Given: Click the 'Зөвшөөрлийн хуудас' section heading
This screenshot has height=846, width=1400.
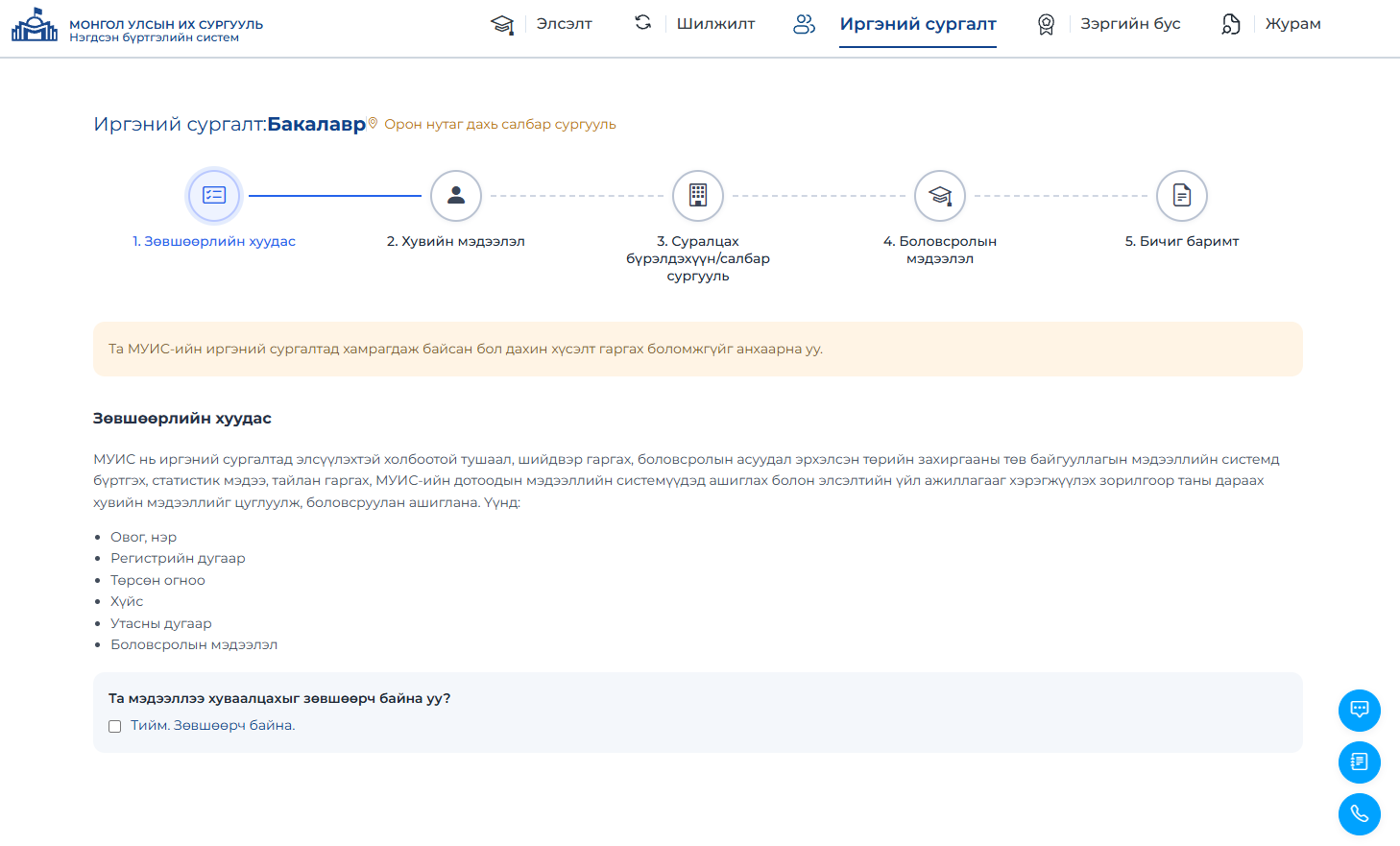Looking at the screenshot, I should pos(182,419).
